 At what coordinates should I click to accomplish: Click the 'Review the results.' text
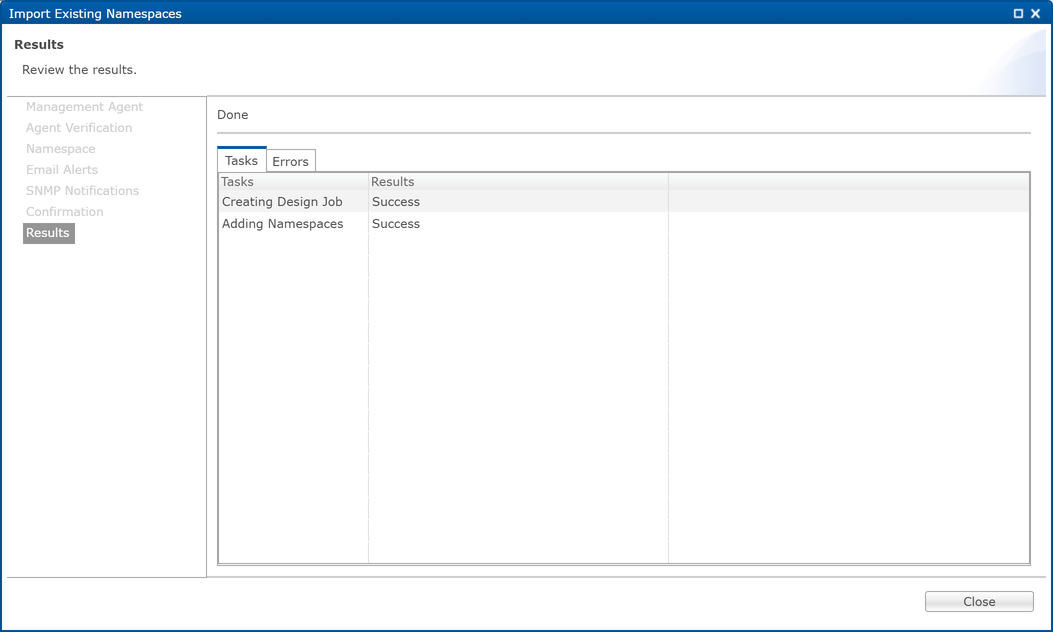tap(79, 70)
